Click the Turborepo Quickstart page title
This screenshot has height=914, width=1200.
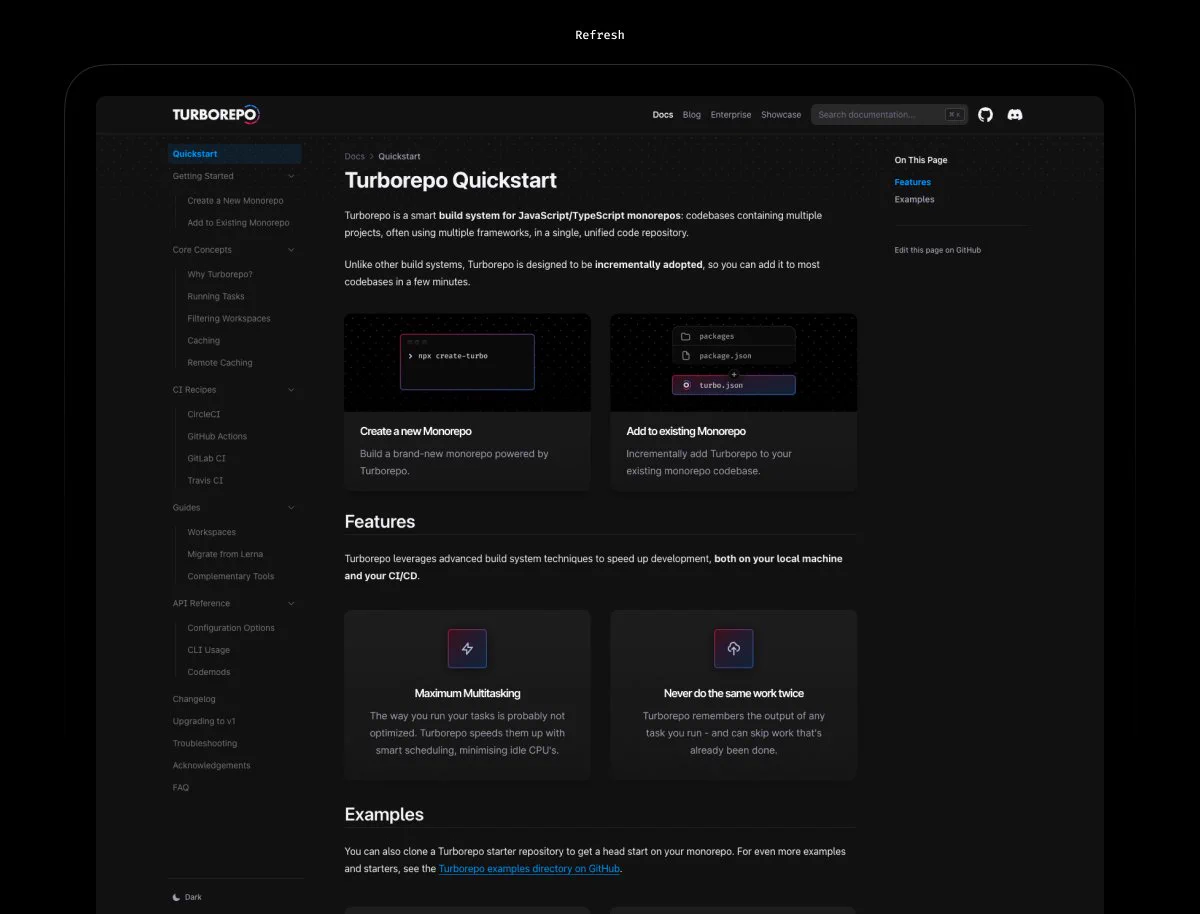click(x=451, y=181)
